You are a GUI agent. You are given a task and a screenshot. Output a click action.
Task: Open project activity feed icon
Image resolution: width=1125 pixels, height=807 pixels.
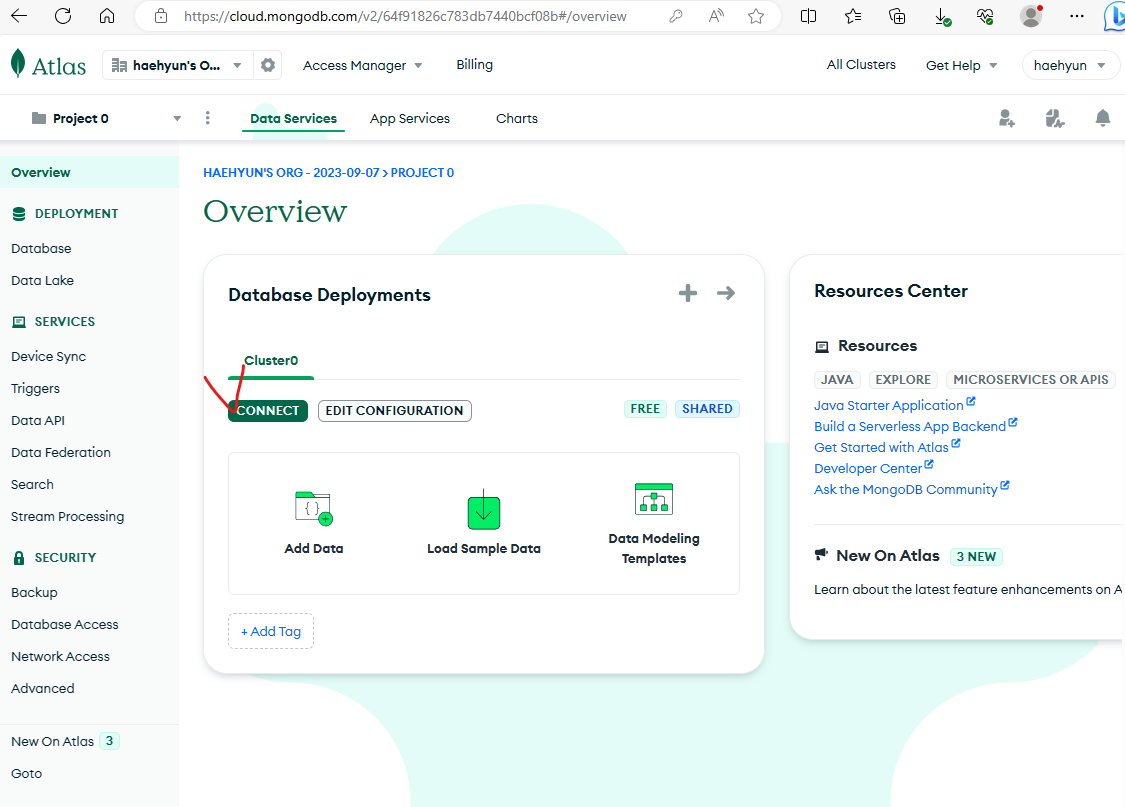click(1055, 118)
